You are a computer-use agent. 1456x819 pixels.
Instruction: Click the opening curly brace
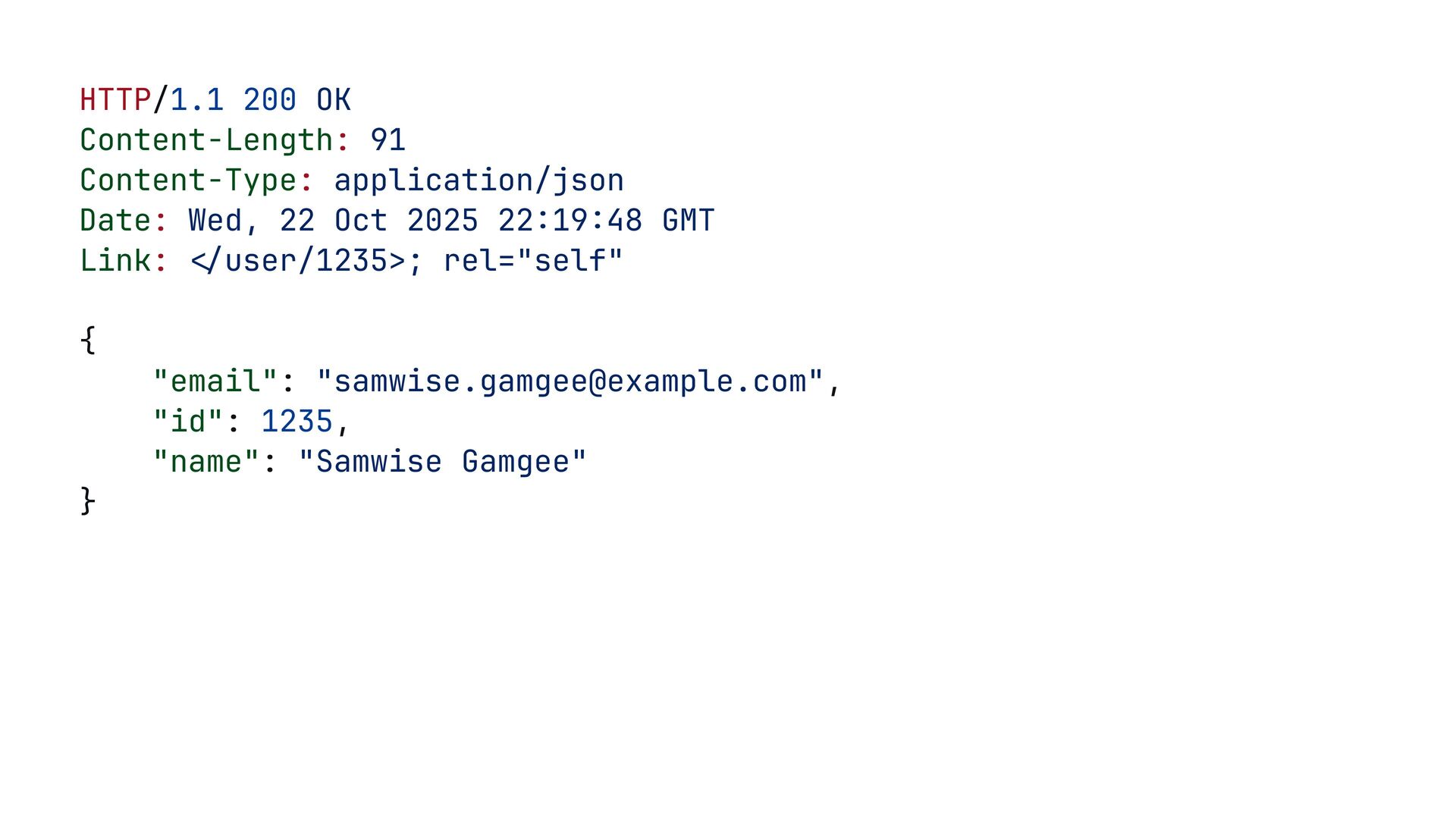(88, 340)
